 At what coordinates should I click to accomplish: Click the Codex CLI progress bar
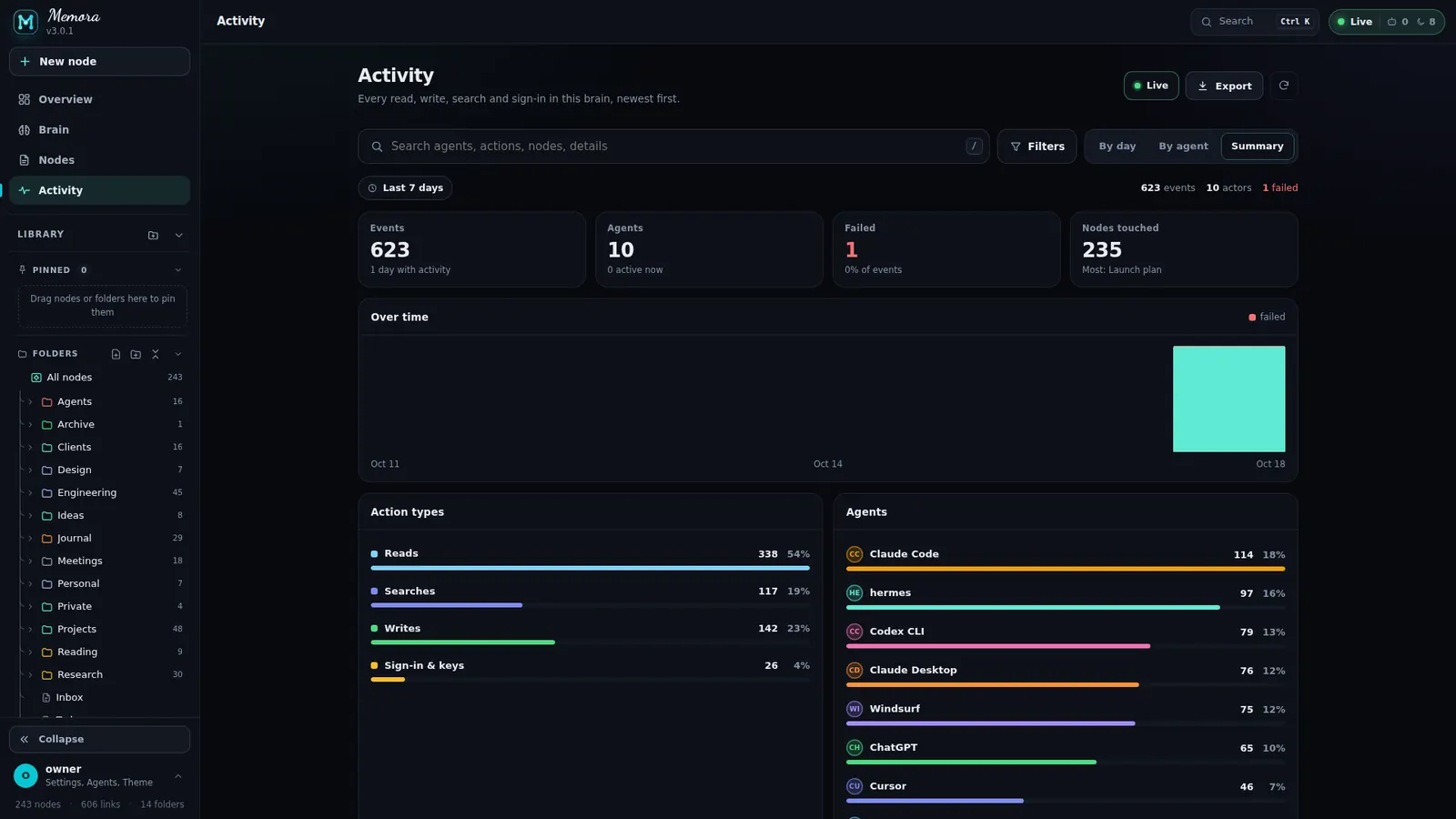pos(1066,646)
